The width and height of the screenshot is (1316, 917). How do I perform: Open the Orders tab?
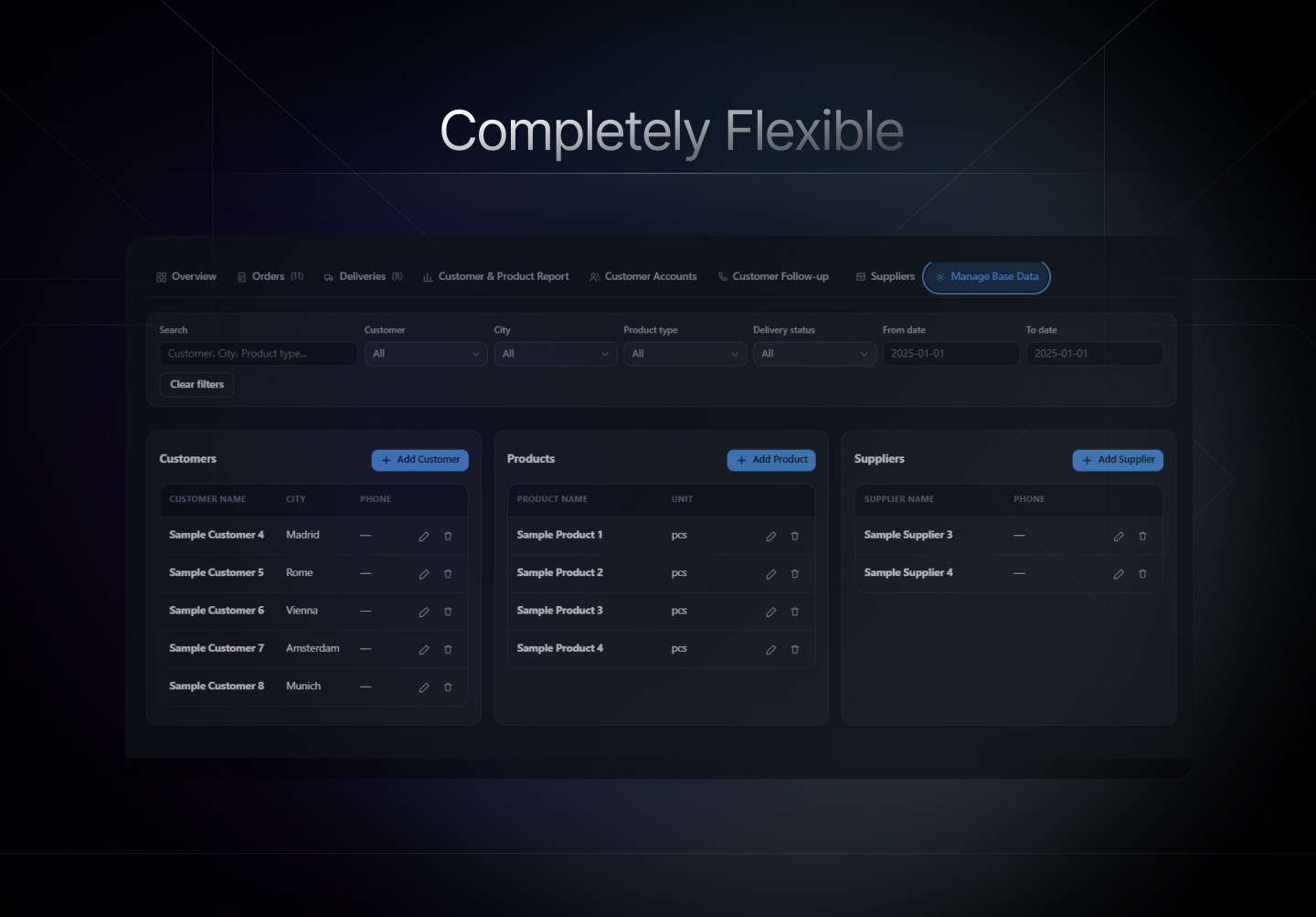(270, 276)
